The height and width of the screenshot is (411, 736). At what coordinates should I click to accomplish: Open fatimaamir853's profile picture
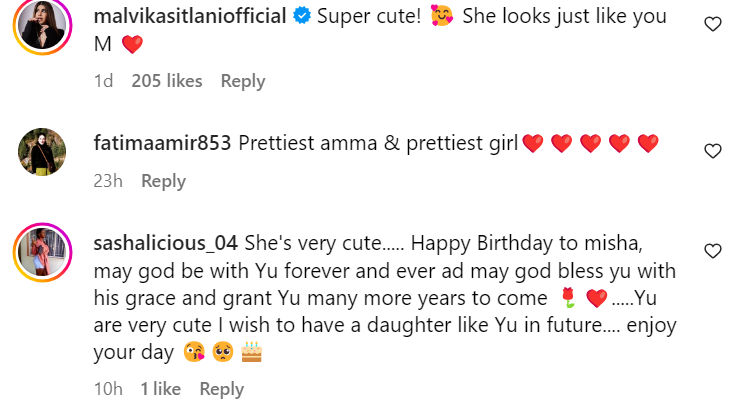(x=42, y=153)
